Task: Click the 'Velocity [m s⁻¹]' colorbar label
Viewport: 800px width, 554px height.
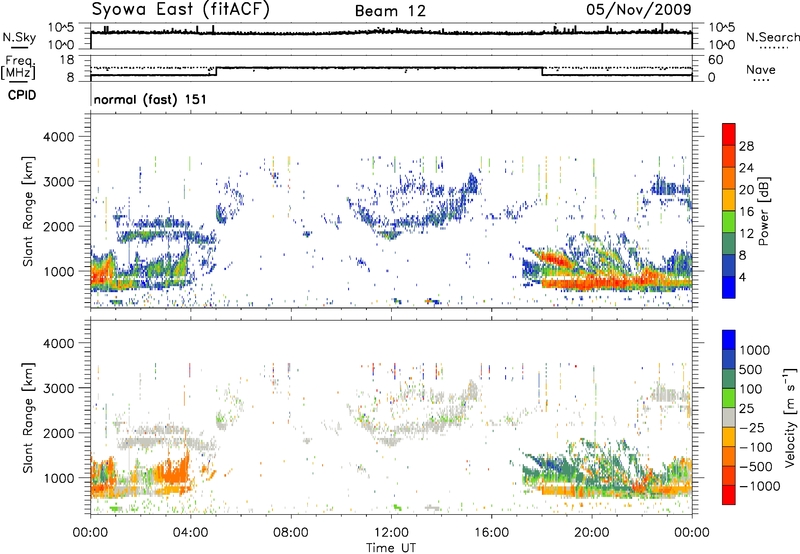Action: coord(790,417)
